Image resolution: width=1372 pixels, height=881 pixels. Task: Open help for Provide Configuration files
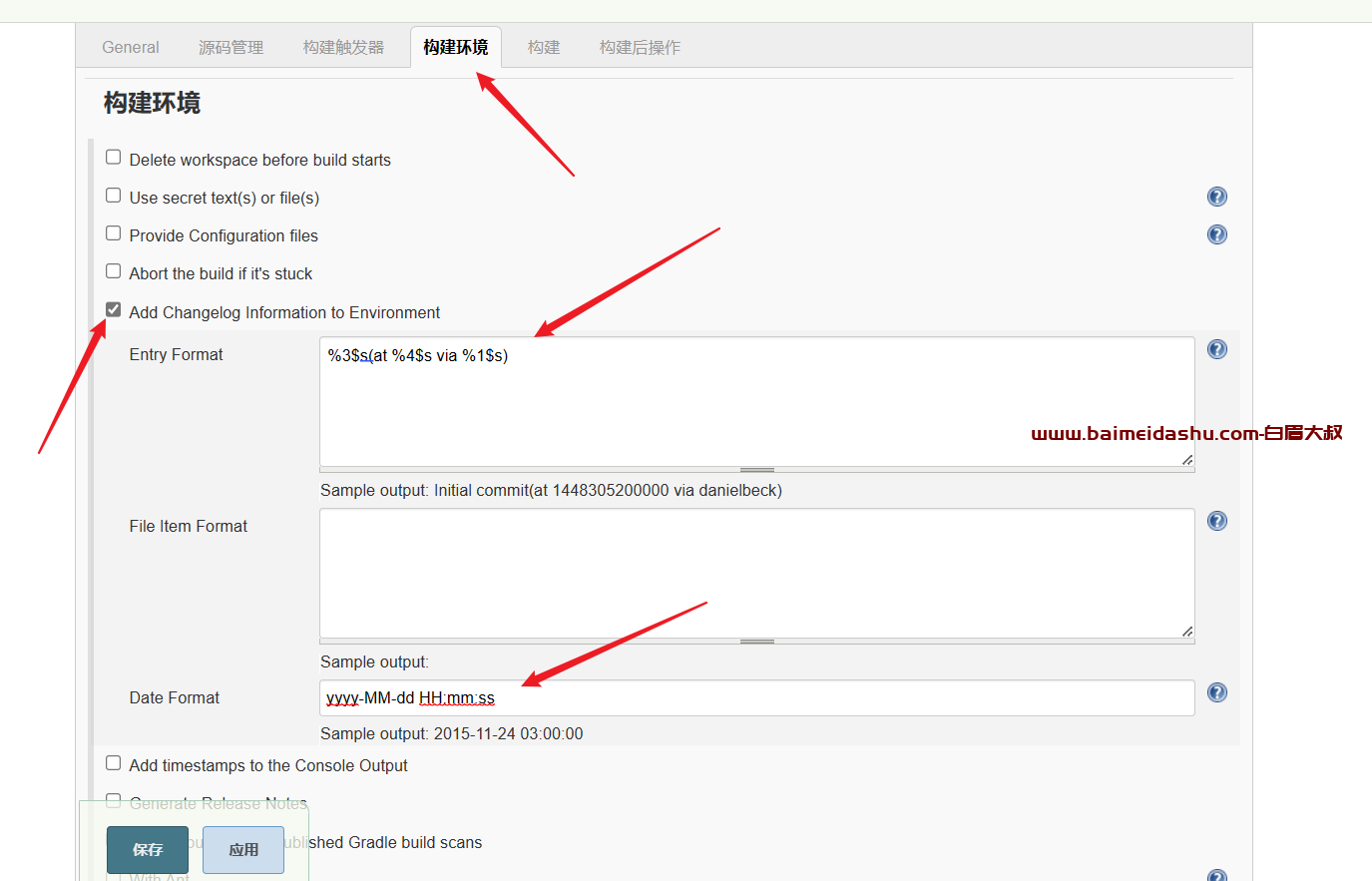(1216, 234)
